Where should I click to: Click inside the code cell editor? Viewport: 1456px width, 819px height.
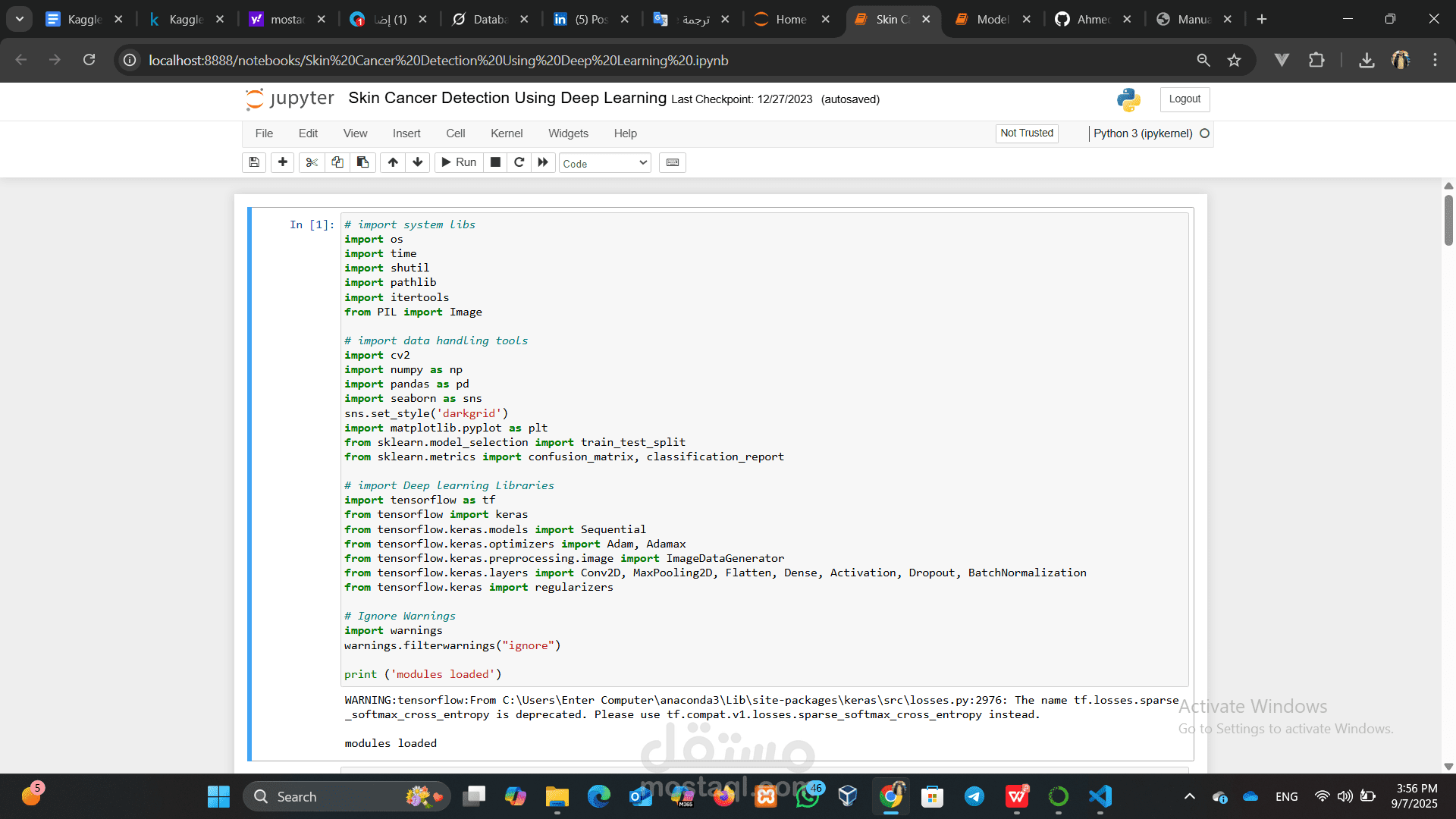tap(764, 449)
